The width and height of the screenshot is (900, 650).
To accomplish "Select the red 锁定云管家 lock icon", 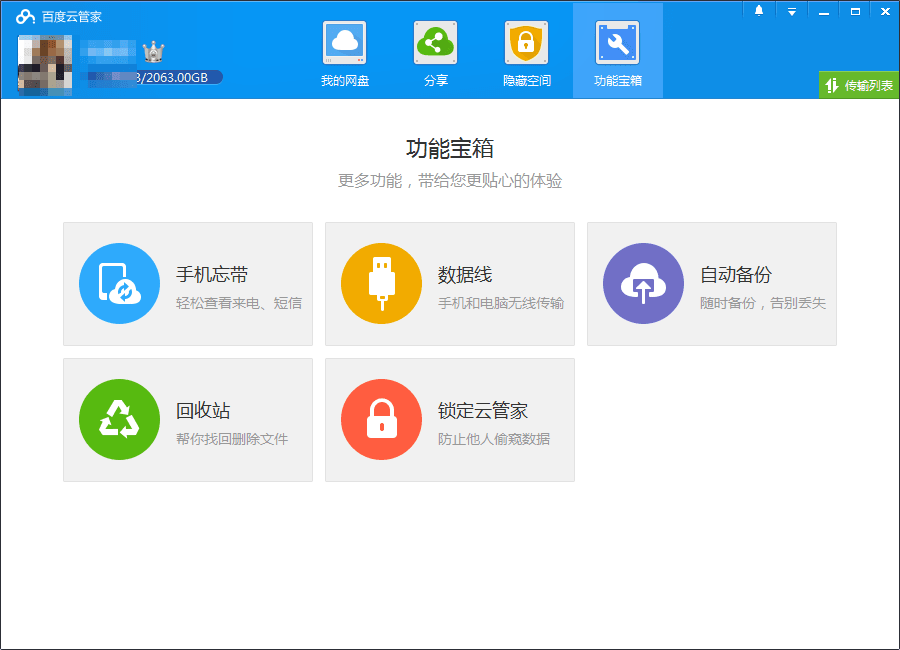I will (381, 420).
